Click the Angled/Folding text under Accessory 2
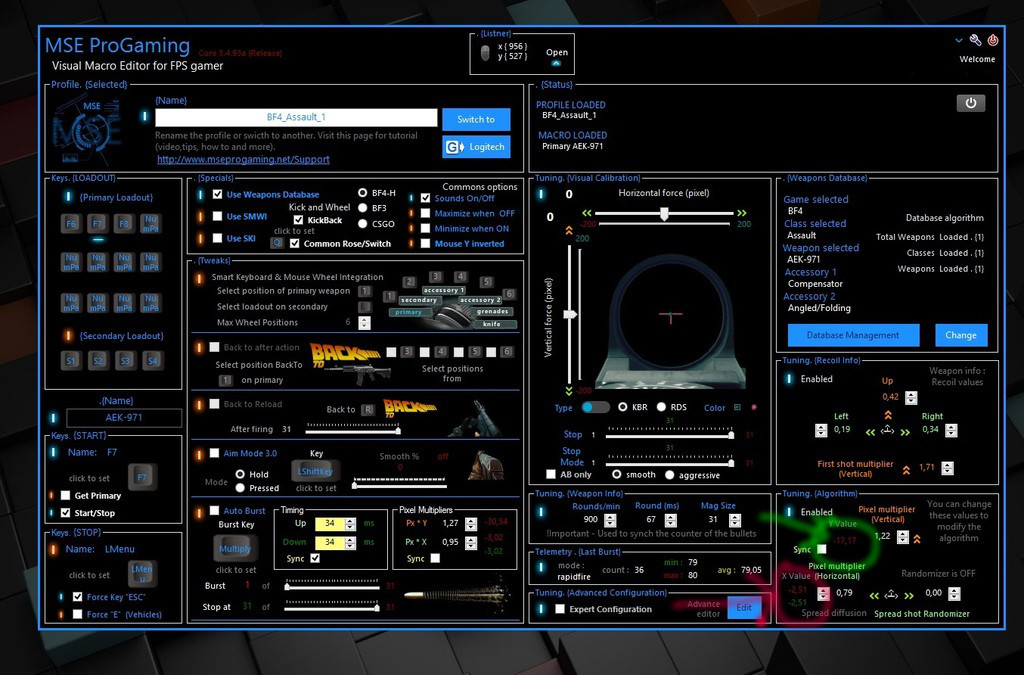1024x675 pixels. tap(819, 308)
